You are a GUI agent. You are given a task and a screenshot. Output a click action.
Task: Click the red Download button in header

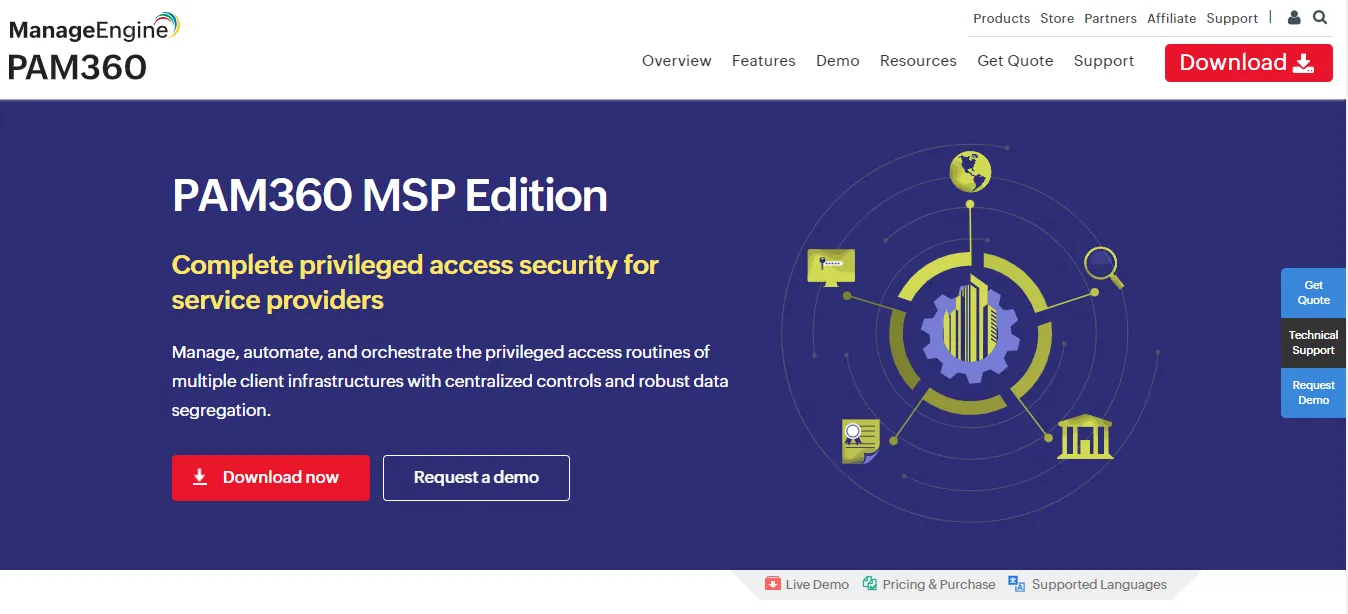tap(1249, 63)
